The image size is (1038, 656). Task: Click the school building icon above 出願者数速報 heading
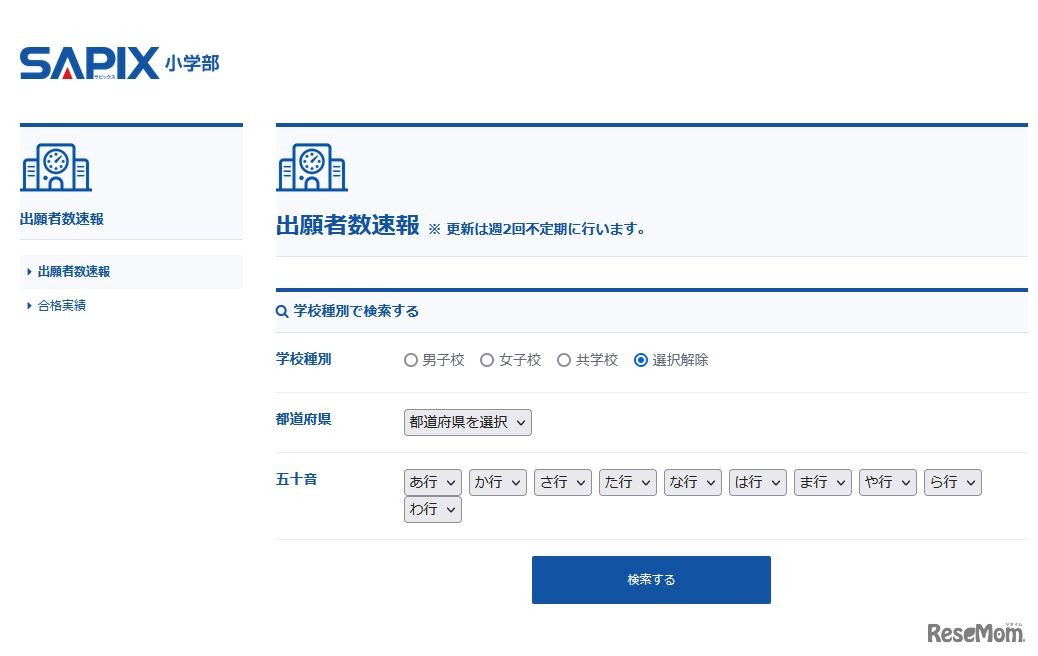pos(311,168)
